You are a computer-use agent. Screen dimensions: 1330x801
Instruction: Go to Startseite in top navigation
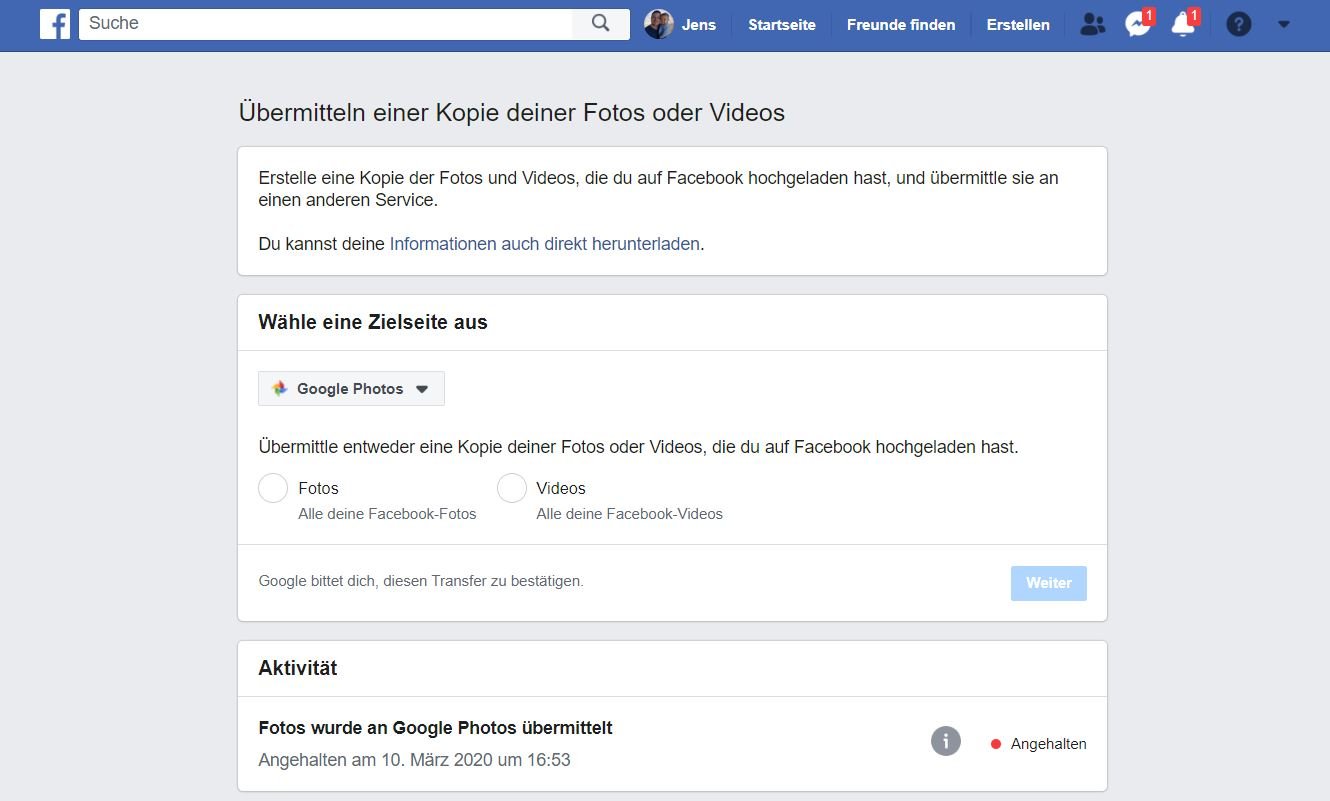tap(781, 25)
